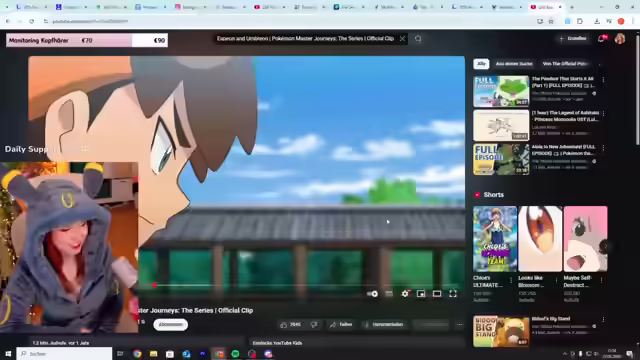Select the Von The Official Pokémon chip
Image resolution: width=640 pixels, height=360 pixels.
point(566,64)
